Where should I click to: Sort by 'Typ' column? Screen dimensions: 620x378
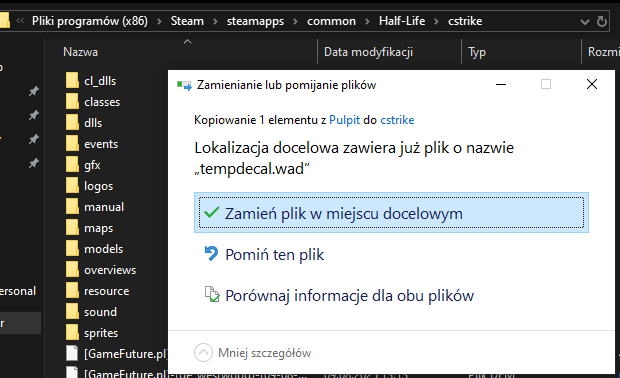tap(476, 52)
